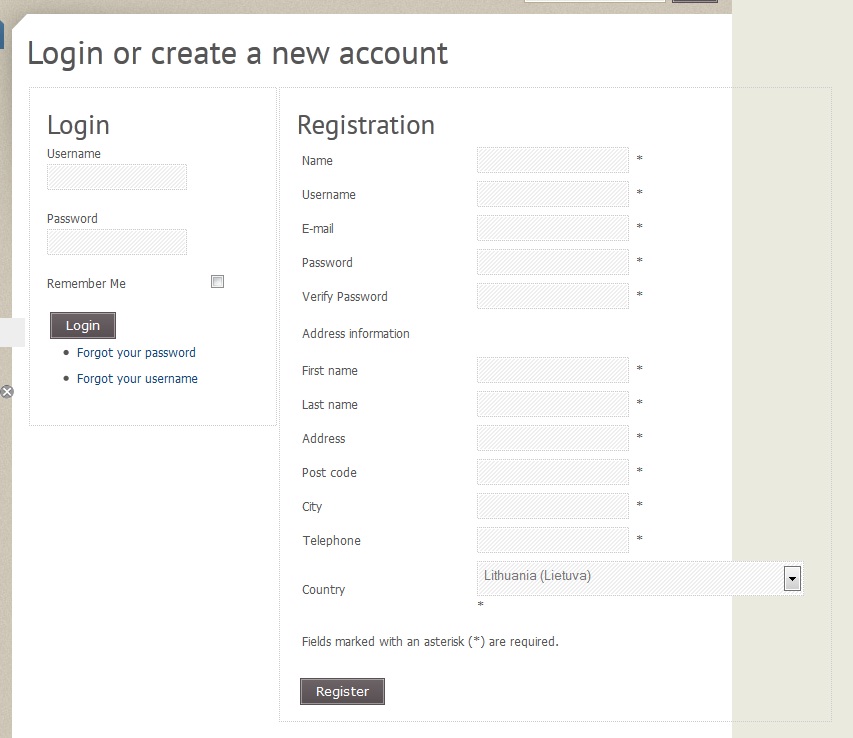Click the Password field in Login panel
853x738 pixels.
[117, 242]
